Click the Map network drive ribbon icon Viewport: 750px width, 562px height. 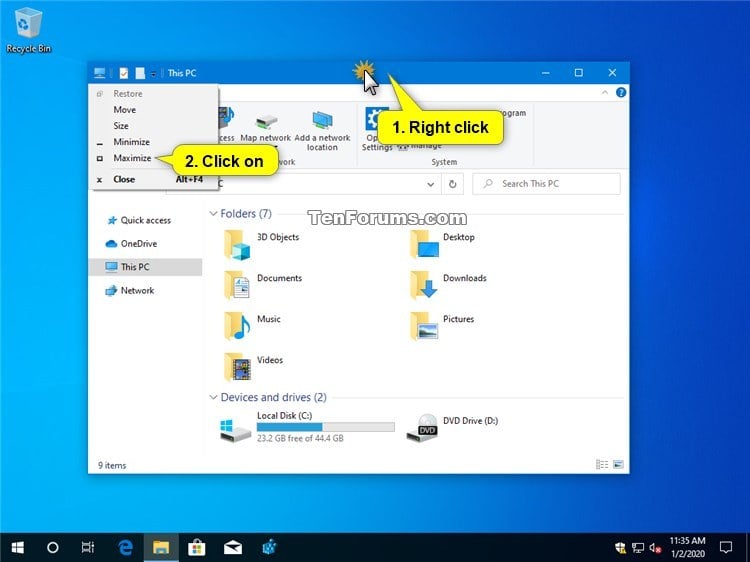pyautogui.click(x=266, y=121)
